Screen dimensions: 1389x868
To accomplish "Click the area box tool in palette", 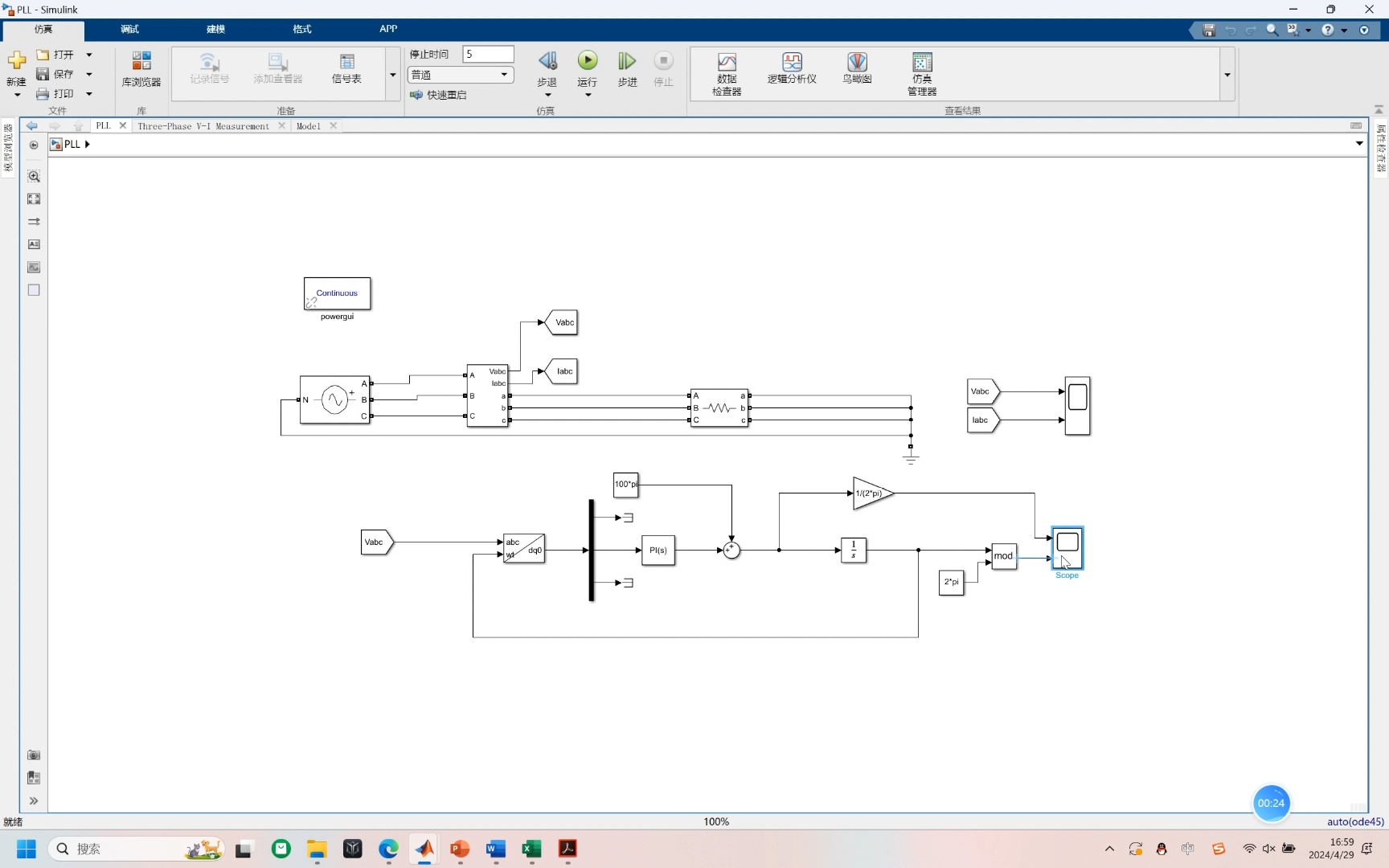I will [34, 290].
